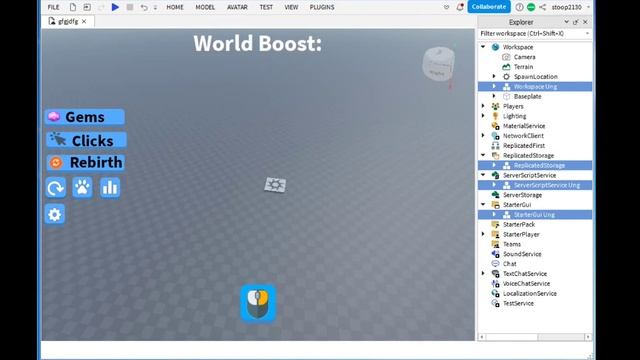The image size is (640, 360).
Task: Collapse the StarterGui tree node
Action: (483, 204)
